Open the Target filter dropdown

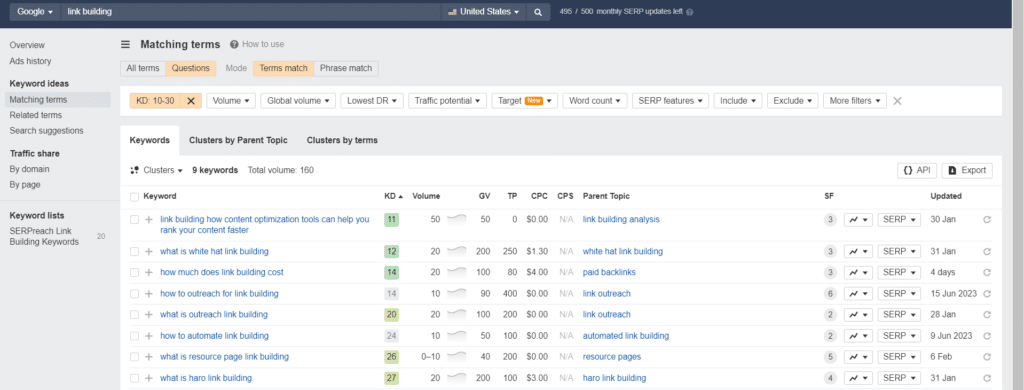click(524, 101)
